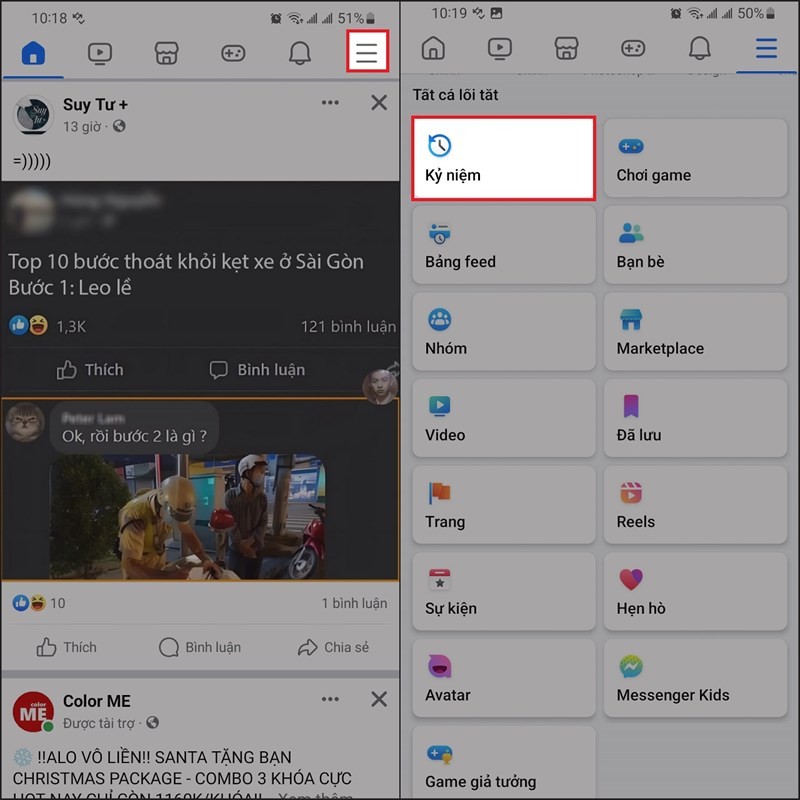Open the Đã lưu saved items shortcut

[x=695, y=418]
